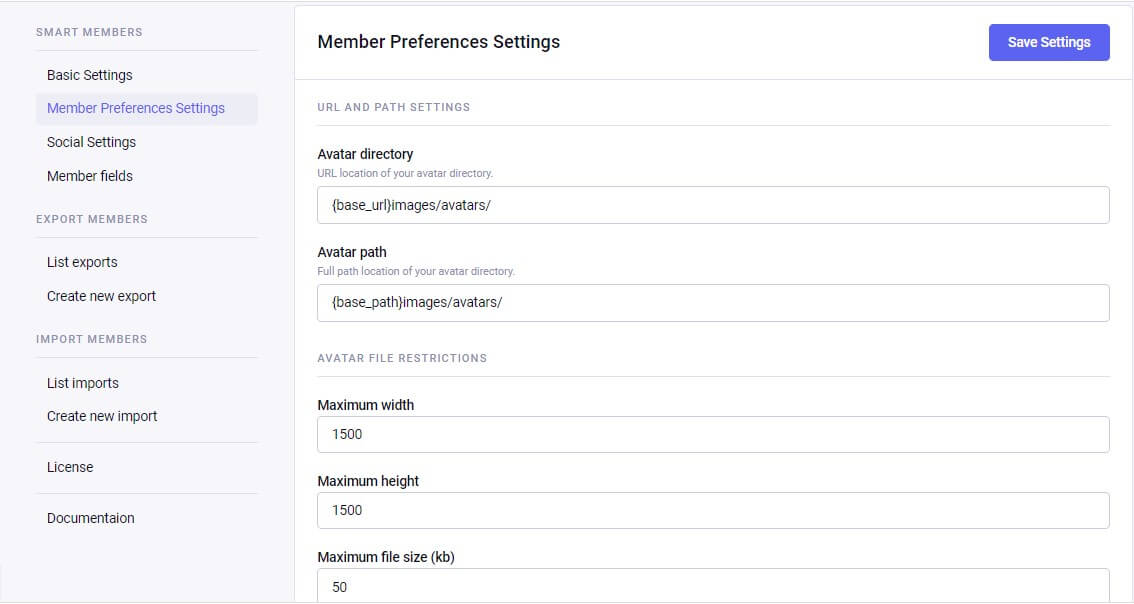
Task: Select Create new export
Action: click(101, 296)
